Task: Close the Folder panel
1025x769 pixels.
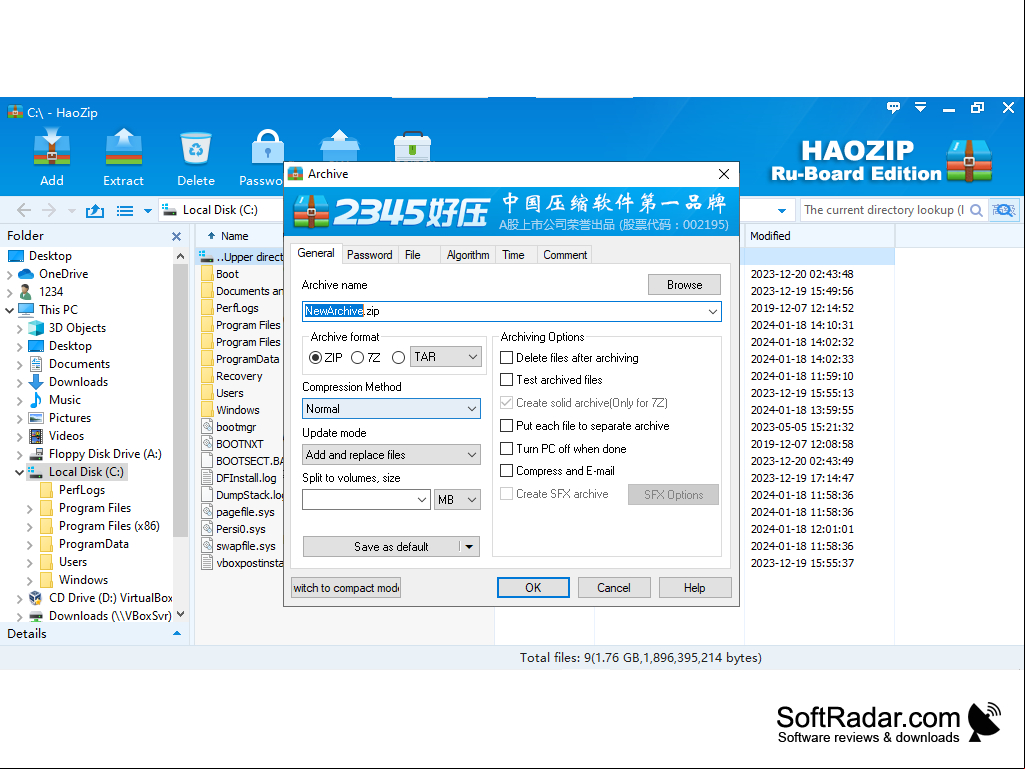Action: (x=176, y=236)
